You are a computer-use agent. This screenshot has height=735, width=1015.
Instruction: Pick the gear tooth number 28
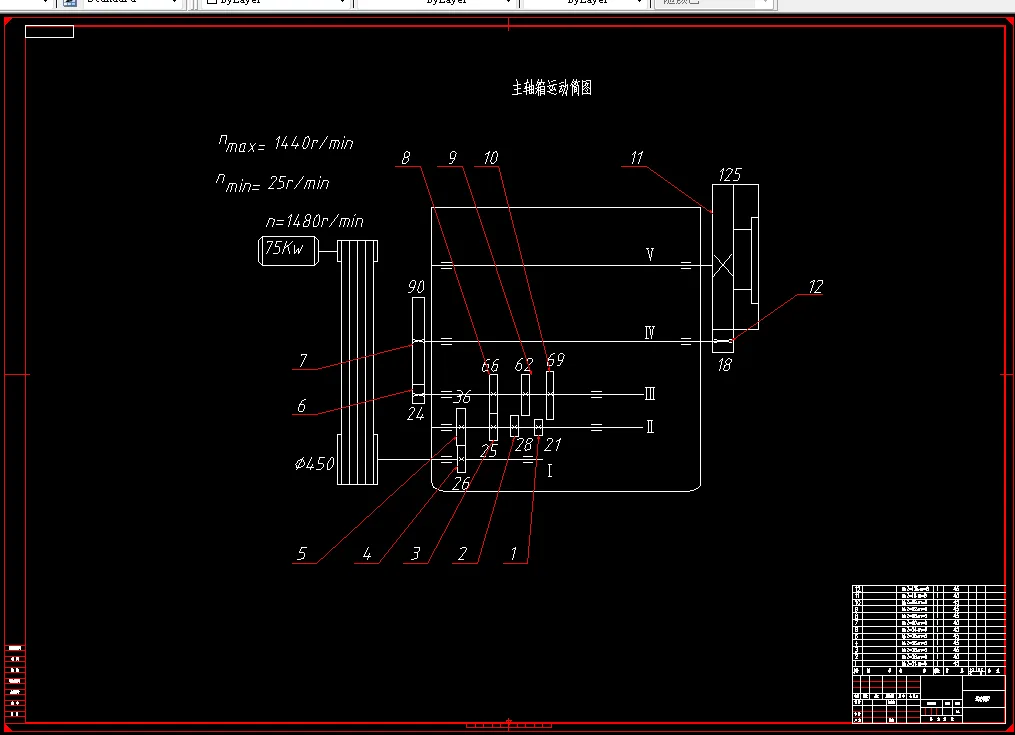tap(524, 445)
